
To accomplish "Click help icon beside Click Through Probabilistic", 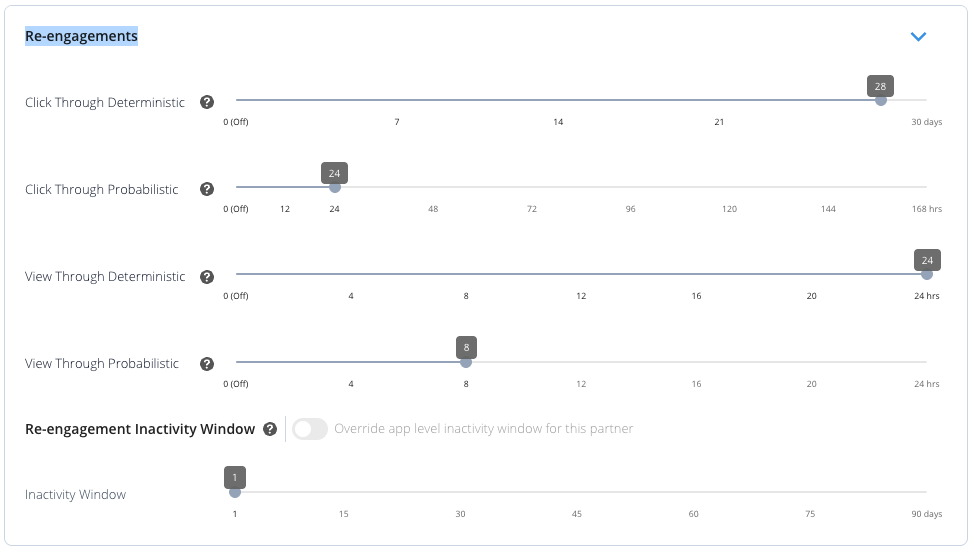I will point(207,189).
